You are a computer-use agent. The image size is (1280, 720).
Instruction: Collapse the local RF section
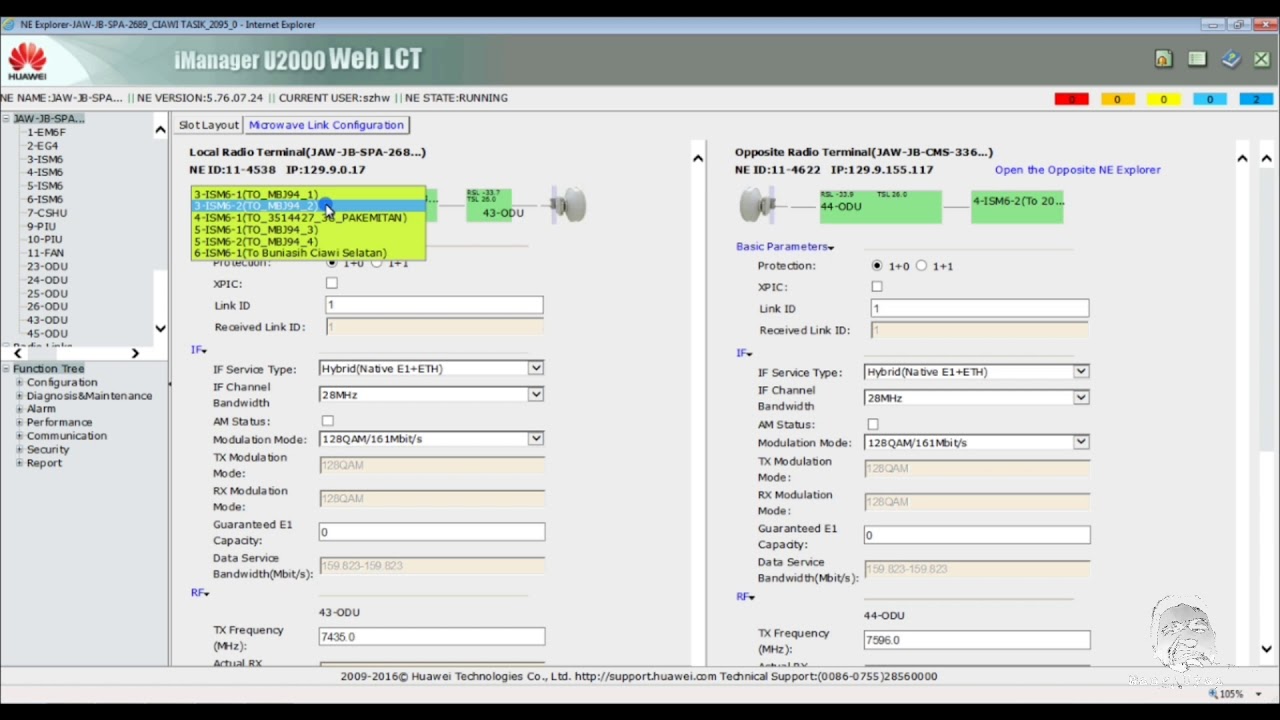pos(200,593)
